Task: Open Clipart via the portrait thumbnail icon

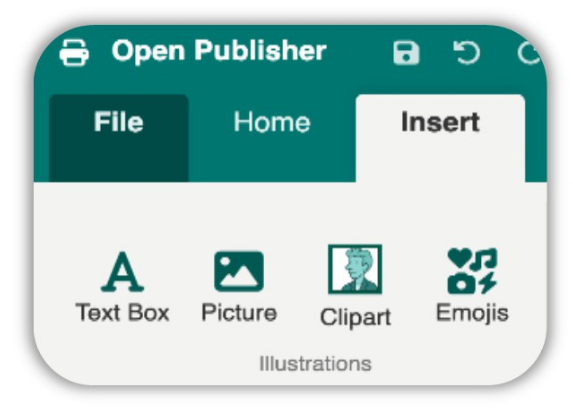Action: click(355, 269)
